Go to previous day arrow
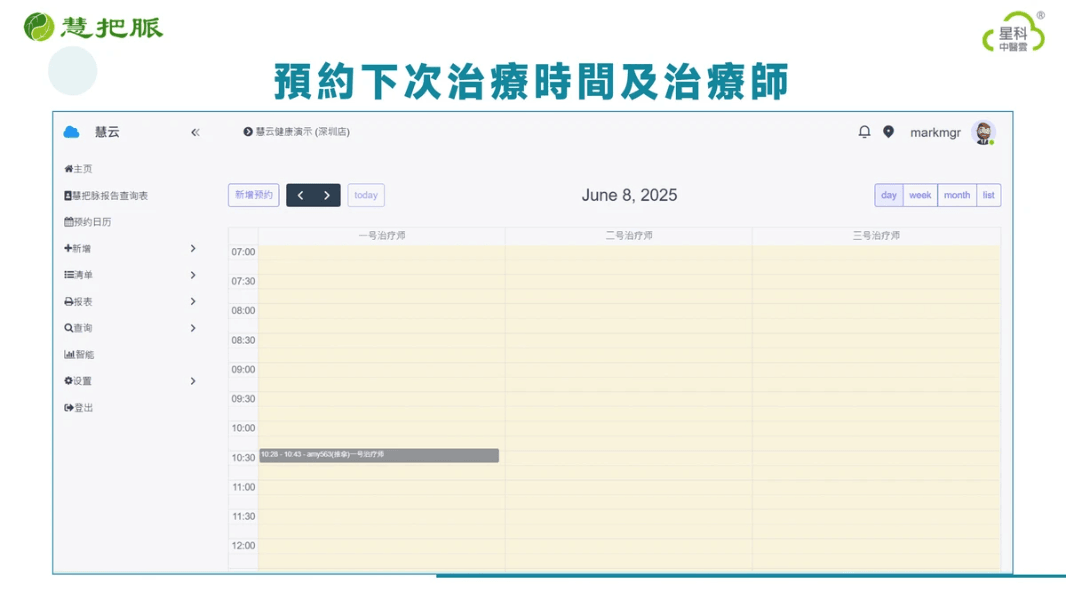The width and height of the screenshot is (1066, 600). [x=300, y=195]
